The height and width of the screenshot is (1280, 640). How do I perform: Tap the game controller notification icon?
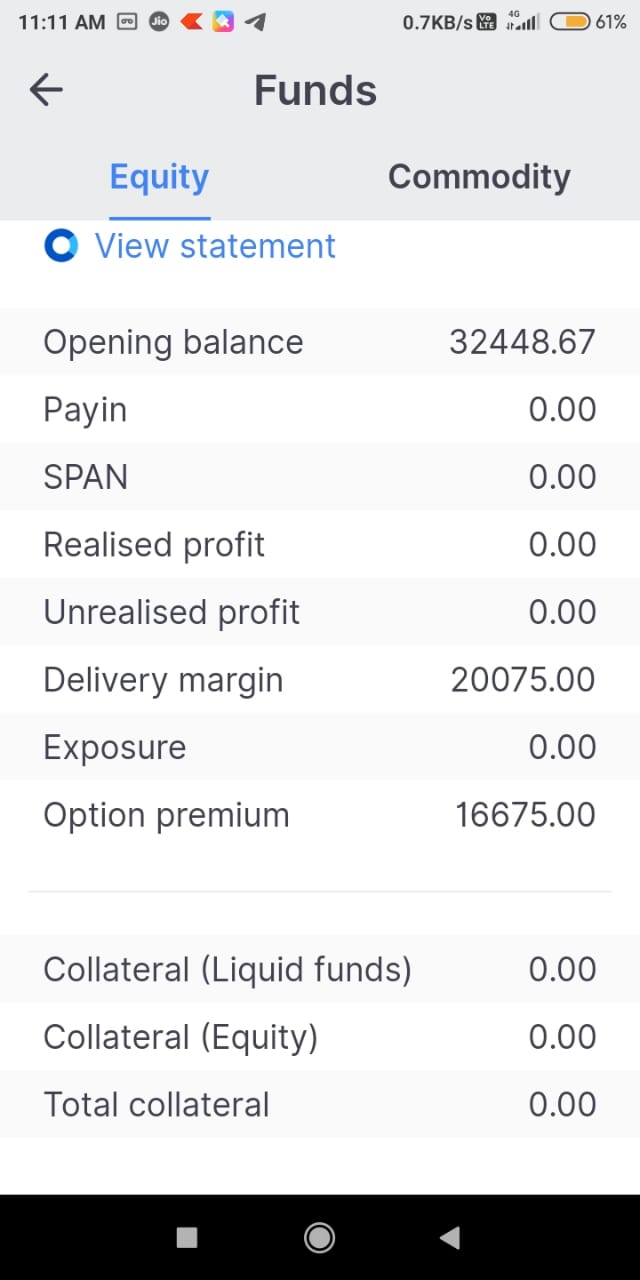[126, 20]
